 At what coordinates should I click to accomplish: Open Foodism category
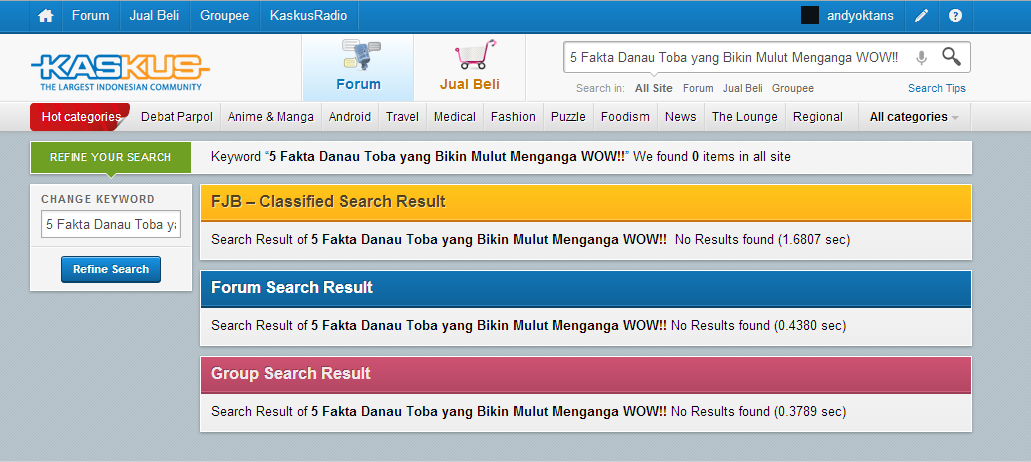tap(625, 117)
